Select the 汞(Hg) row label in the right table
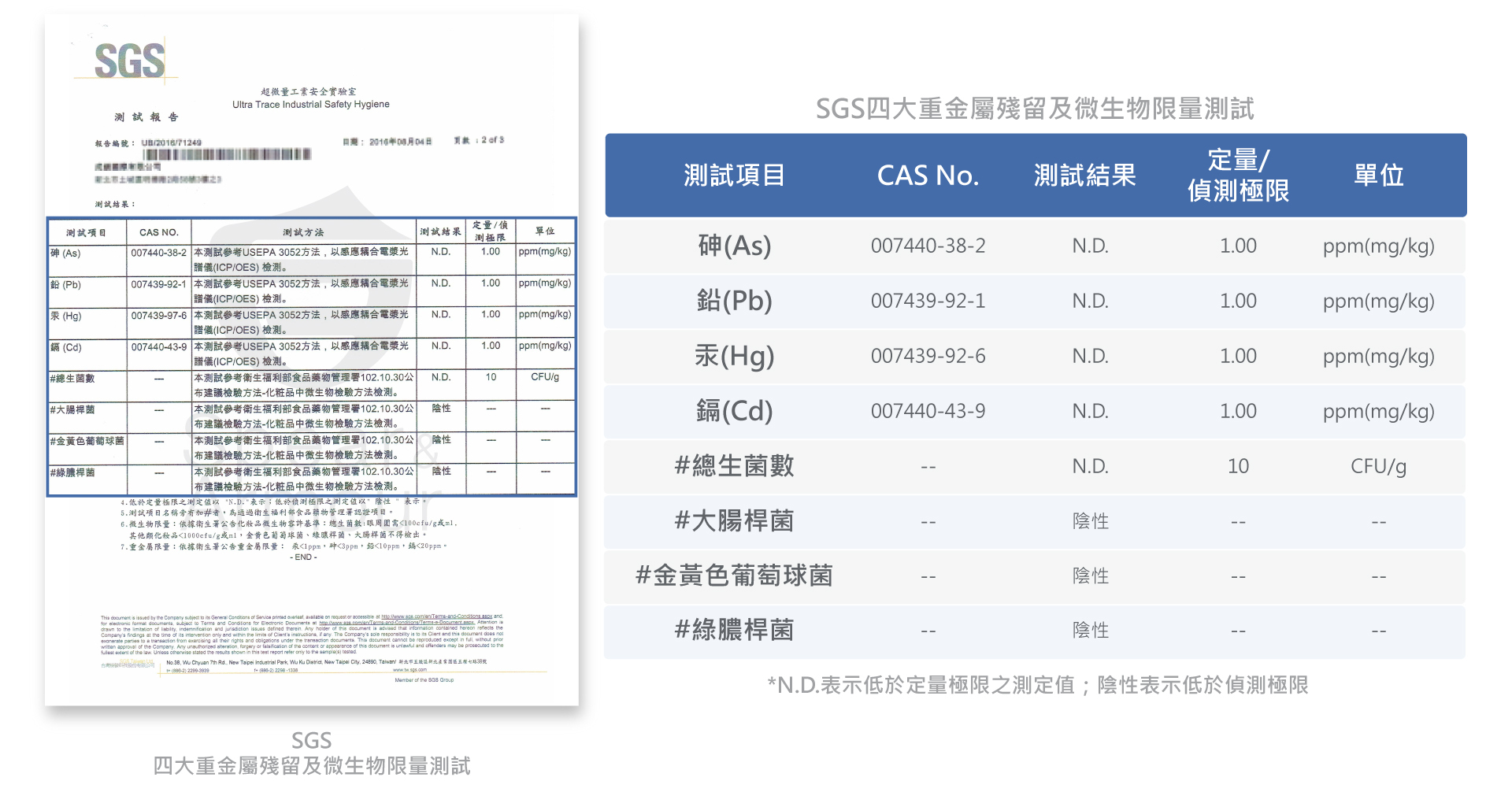The image size is (1512, 792). click(734, 356)
